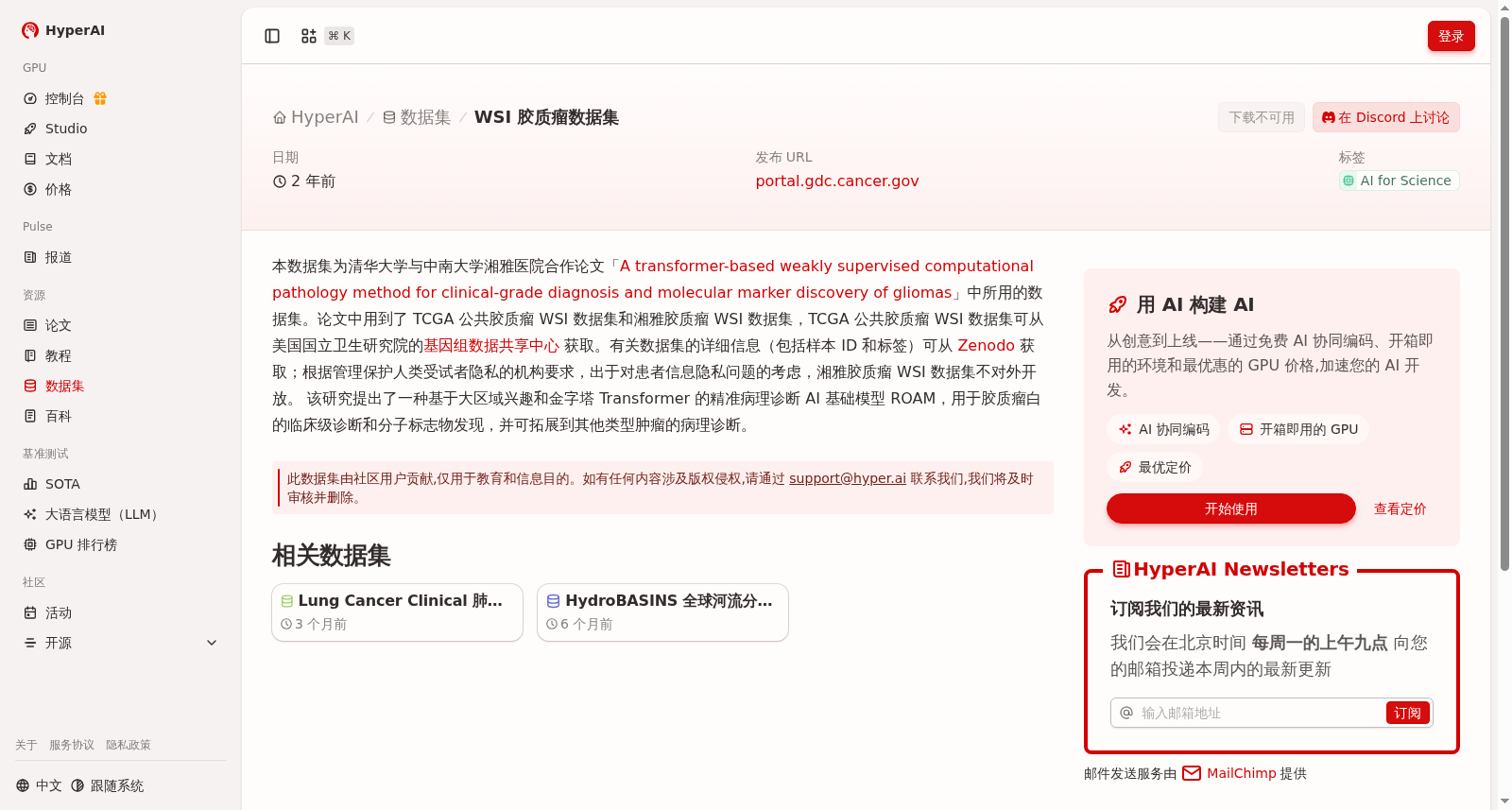Click the envelope icon before MailChimp
Viewport: 1512px width, 810px height.
click(1192, 773)
